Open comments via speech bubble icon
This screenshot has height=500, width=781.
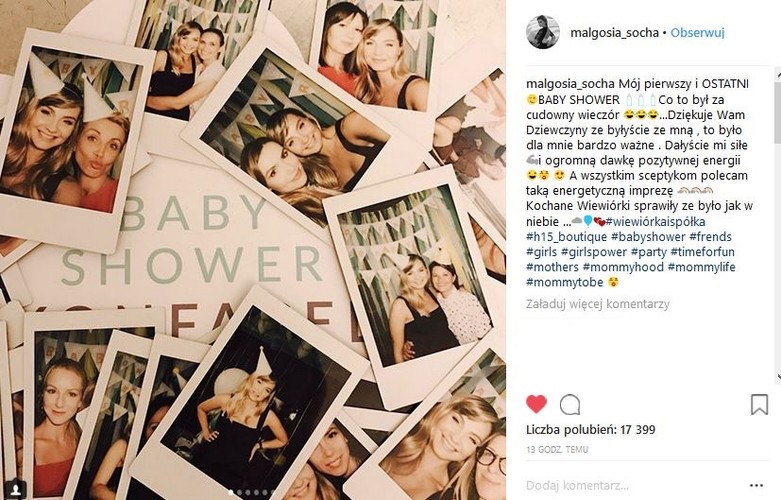point(570,405)
